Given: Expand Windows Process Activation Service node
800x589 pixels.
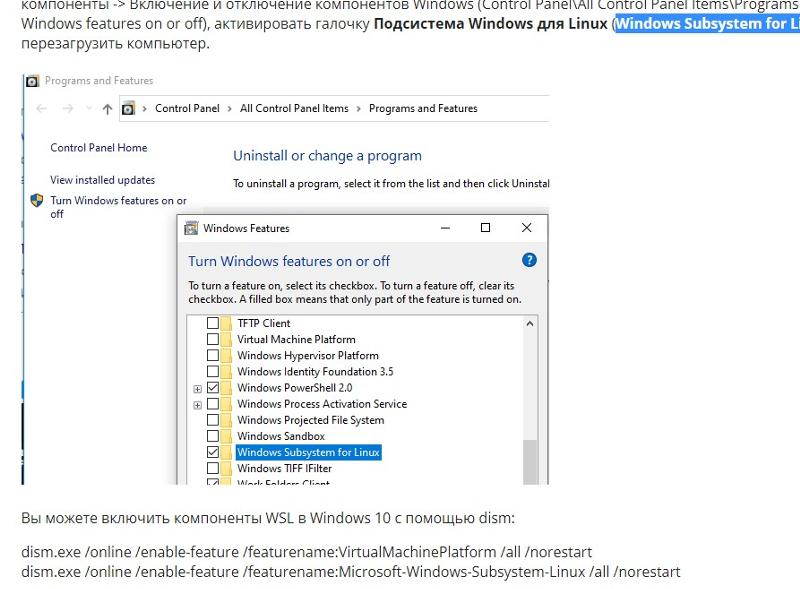Looking at the screenshot, I should pos(197,405).
